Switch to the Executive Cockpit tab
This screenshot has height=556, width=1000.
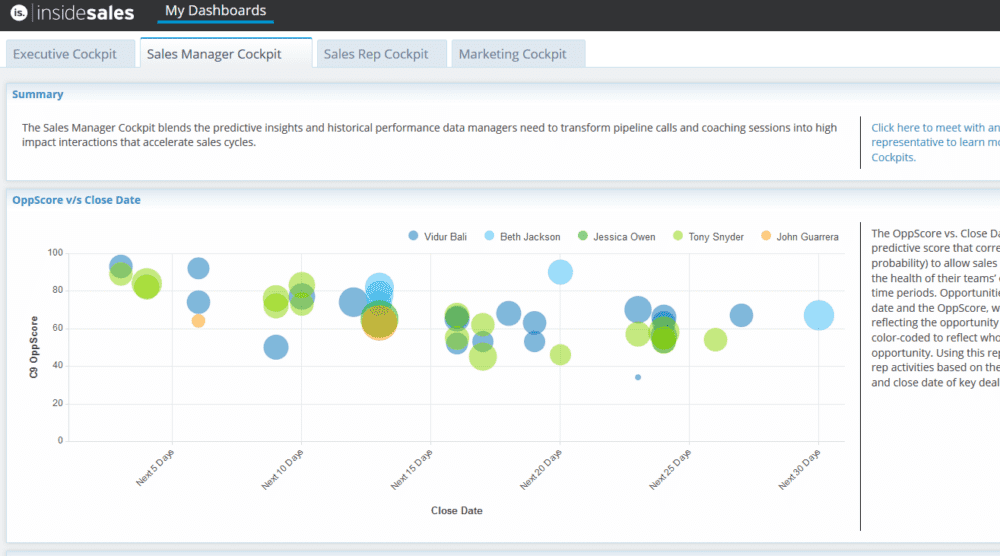click(x=65, y=54)
